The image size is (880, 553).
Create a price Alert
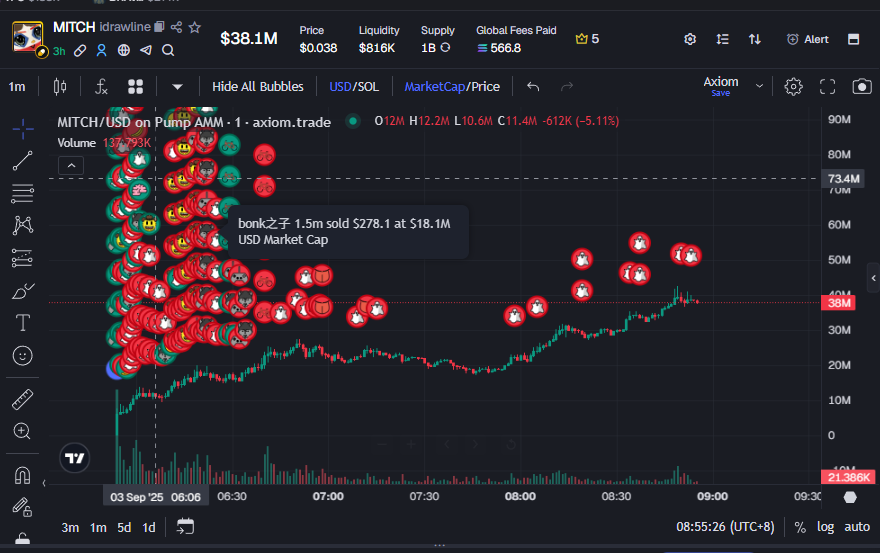pos(808,39)
